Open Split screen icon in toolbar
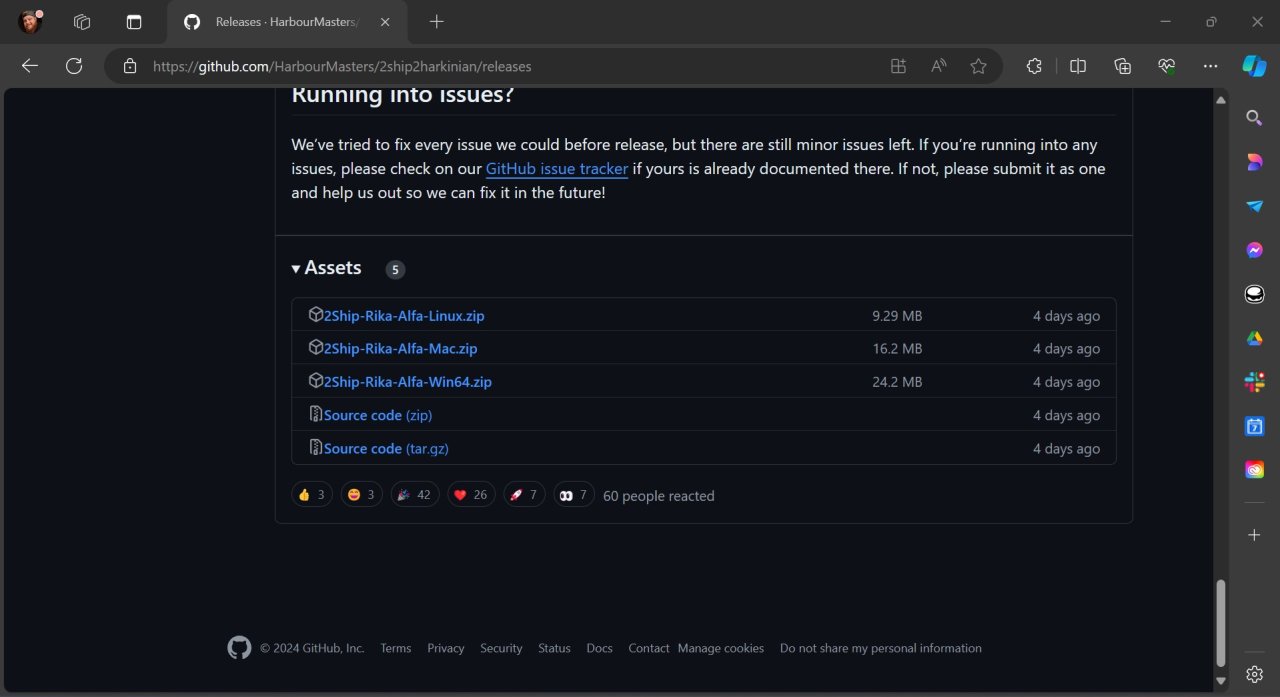The height and width of the screenshot is (697, 1280). [x=1078, y=66]
